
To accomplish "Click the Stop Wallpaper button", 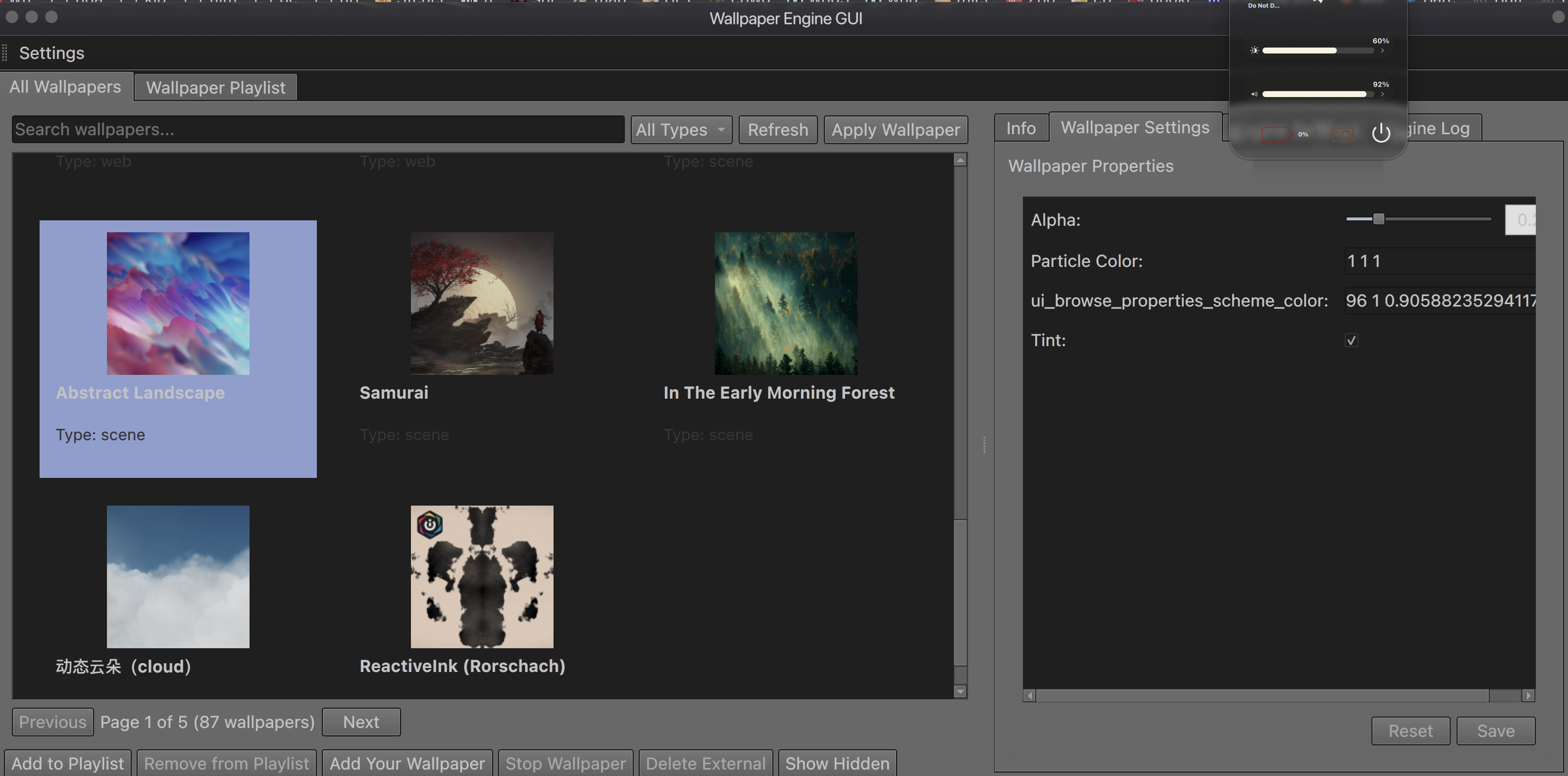I will (565, 763).
